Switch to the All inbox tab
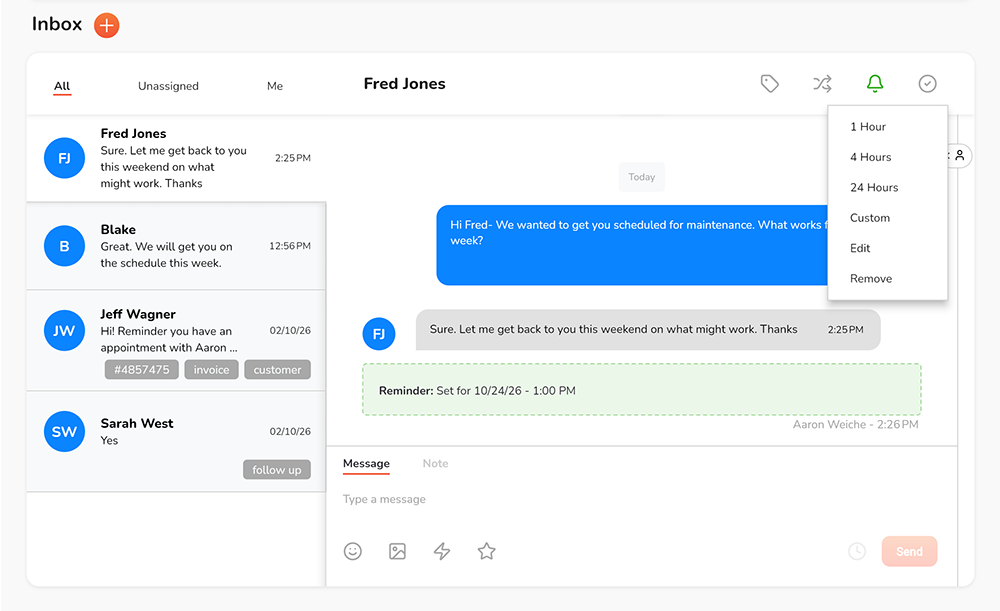 pos(62,86)
